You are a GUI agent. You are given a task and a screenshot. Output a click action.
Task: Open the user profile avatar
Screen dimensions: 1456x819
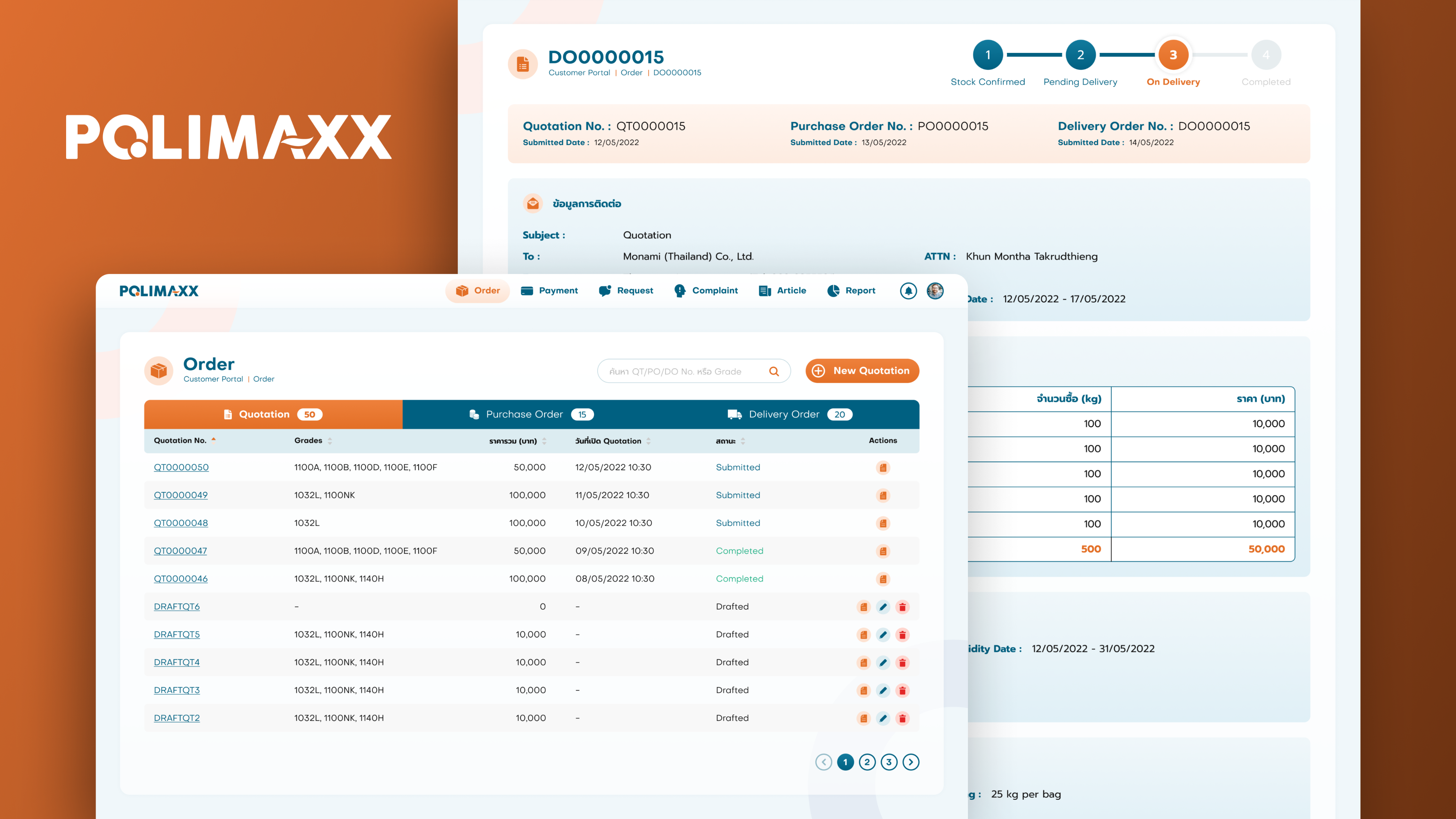(x=935, y=290)
